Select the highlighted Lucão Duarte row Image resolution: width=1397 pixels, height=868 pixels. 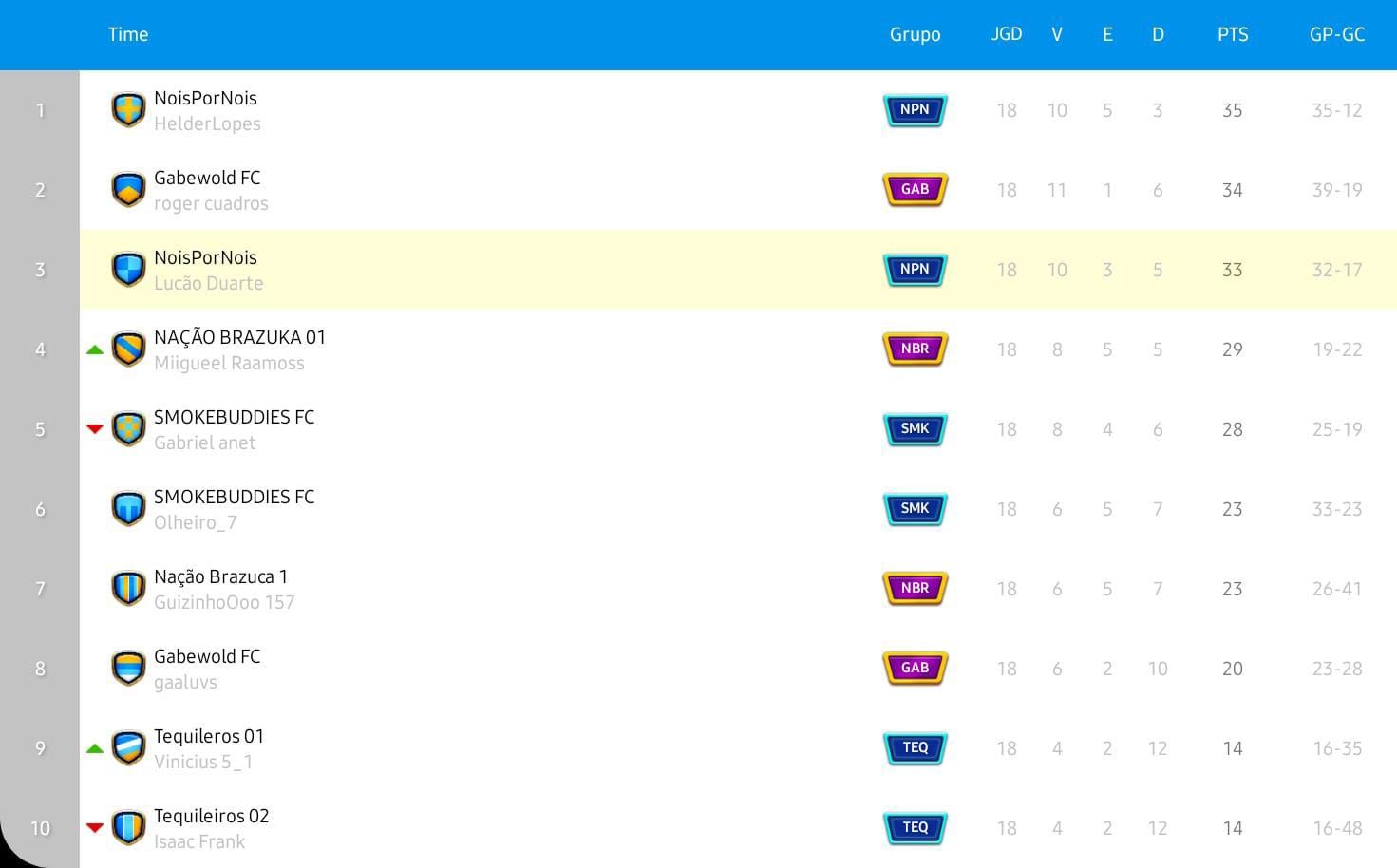coord(738,270)
